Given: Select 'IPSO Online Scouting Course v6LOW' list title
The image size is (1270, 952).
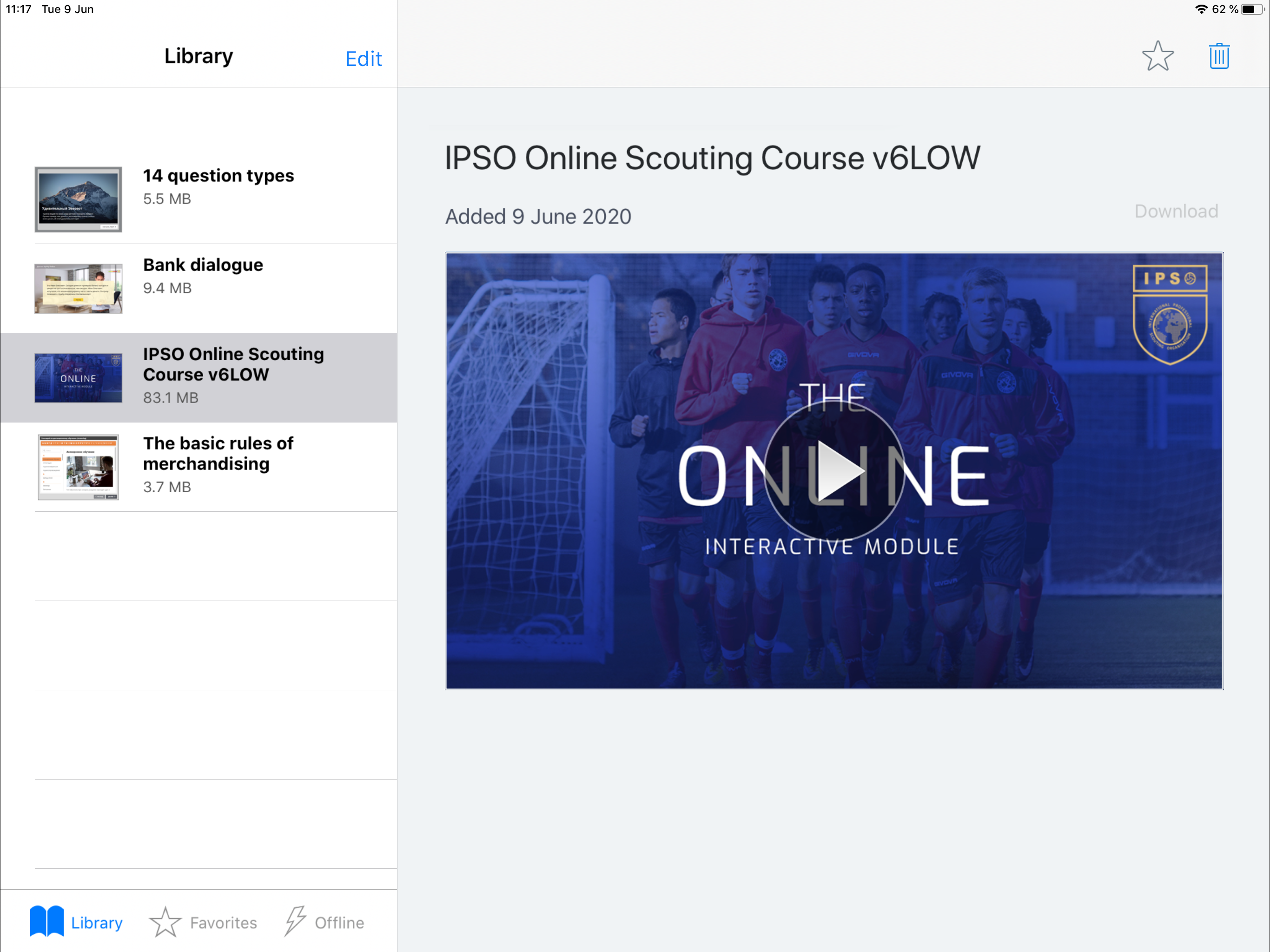Looking at the screenshot, I should (x=233, y=364).
